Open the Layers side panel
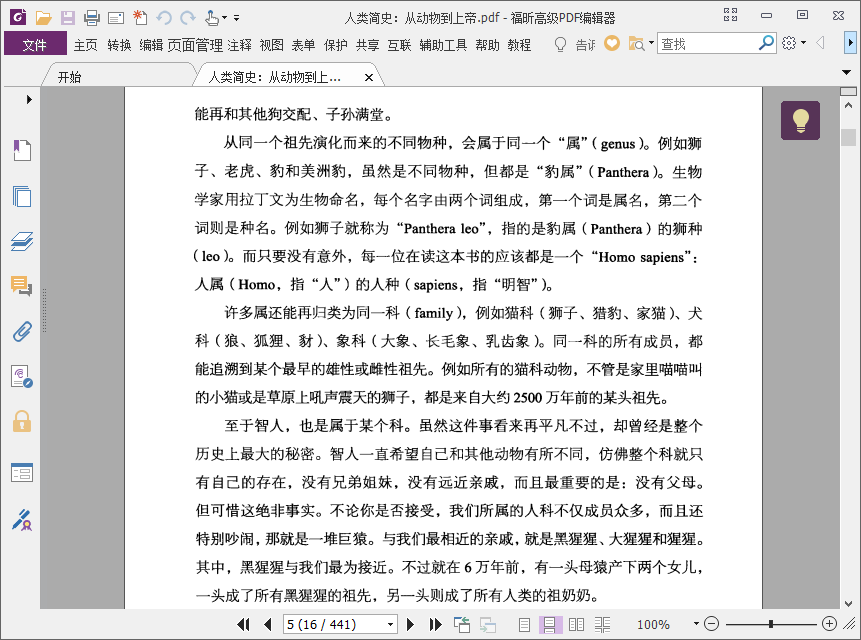861x640 pixels. 22,241
